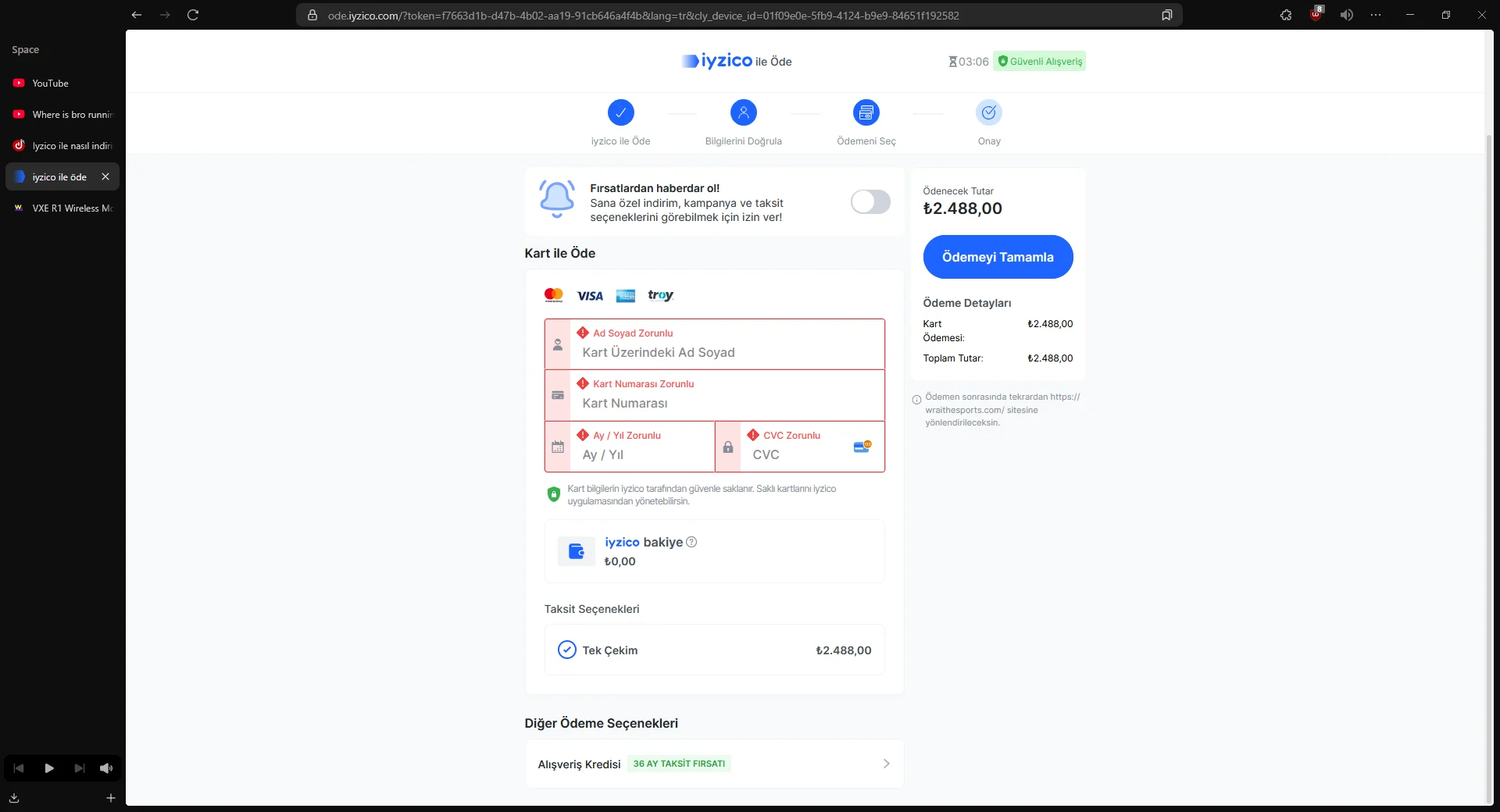1500x812 pixels.
Task: Click the iyzico bakiye ₺0,00 balance
Action: coord(620,561)
